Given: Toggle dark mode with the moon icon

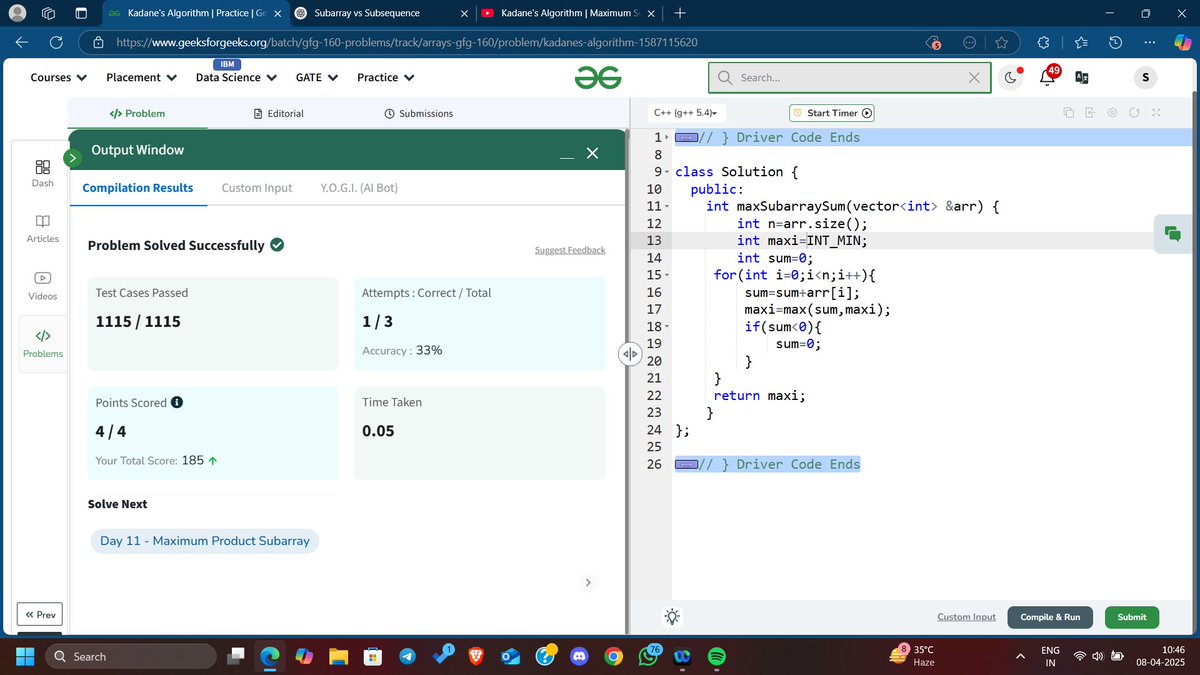Looking at the screenshot, I should click(x=1012, y=77).
